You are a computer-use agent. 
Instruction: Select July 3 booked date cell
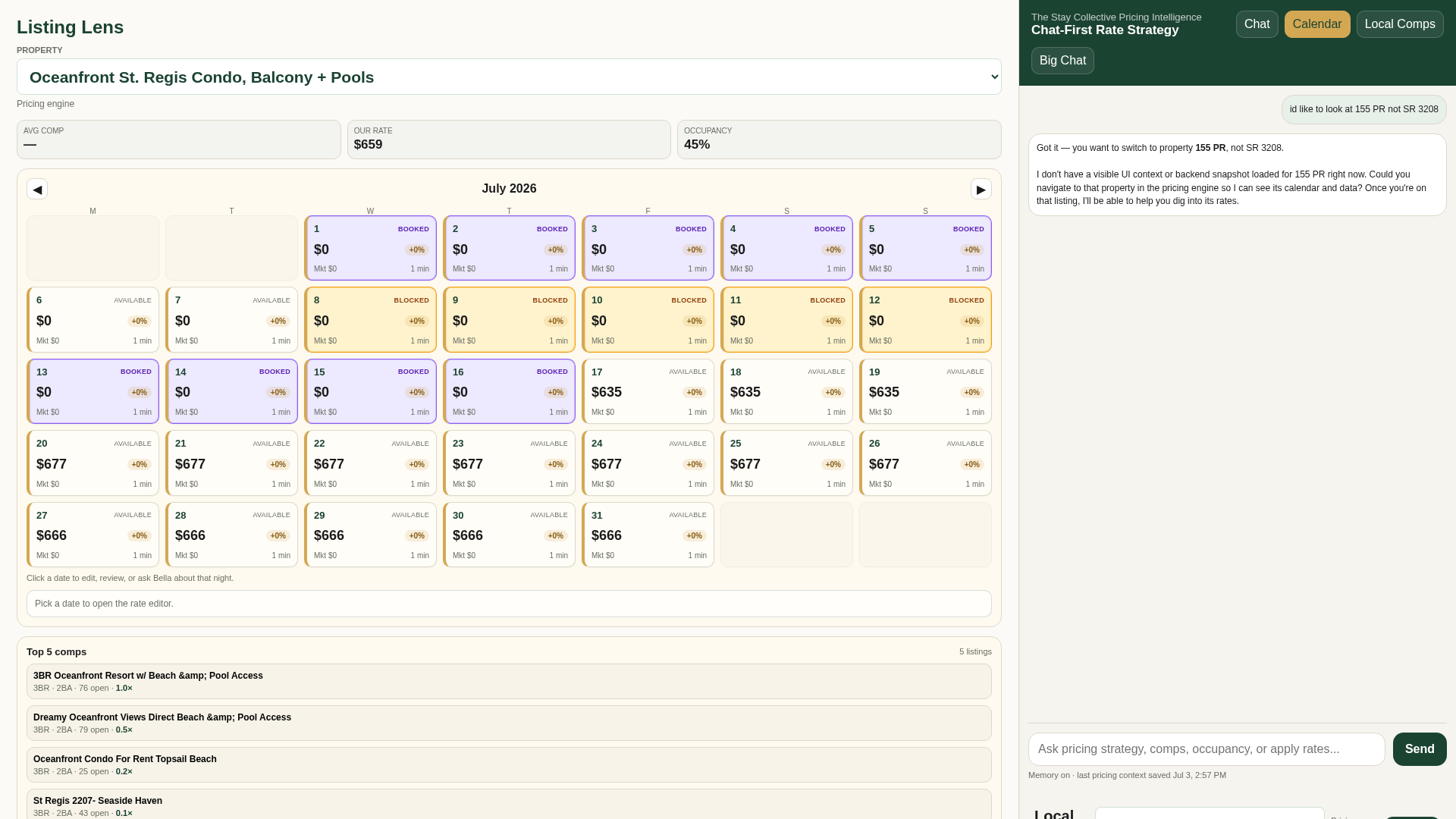[648, 248]
